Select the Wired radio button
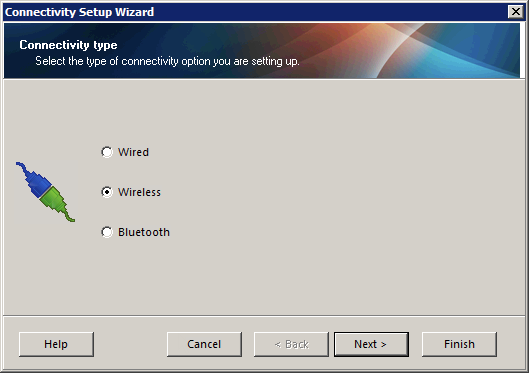The image size is (529, 373). click(107, 152)
